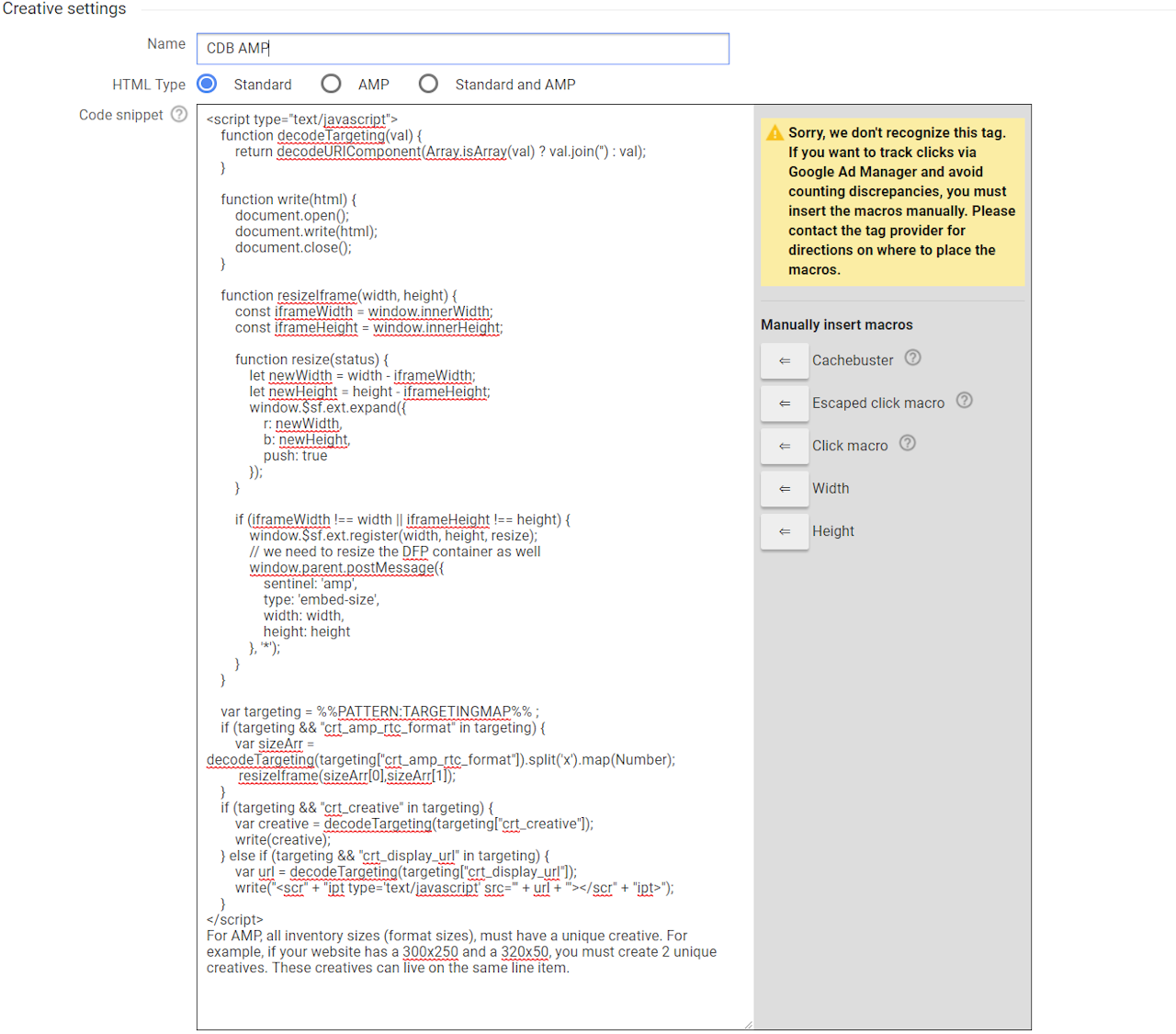Click the Escaped click macro label
The height and width of the screenshot is (1034, 1176).
click(x=878, y=403)
